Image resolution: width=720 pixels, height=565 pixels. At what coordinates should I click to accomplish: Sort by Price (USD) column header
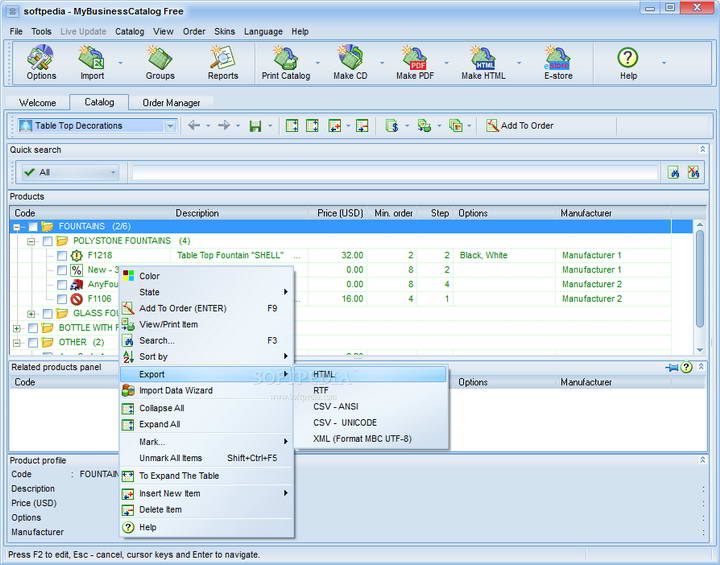point(340,213)
